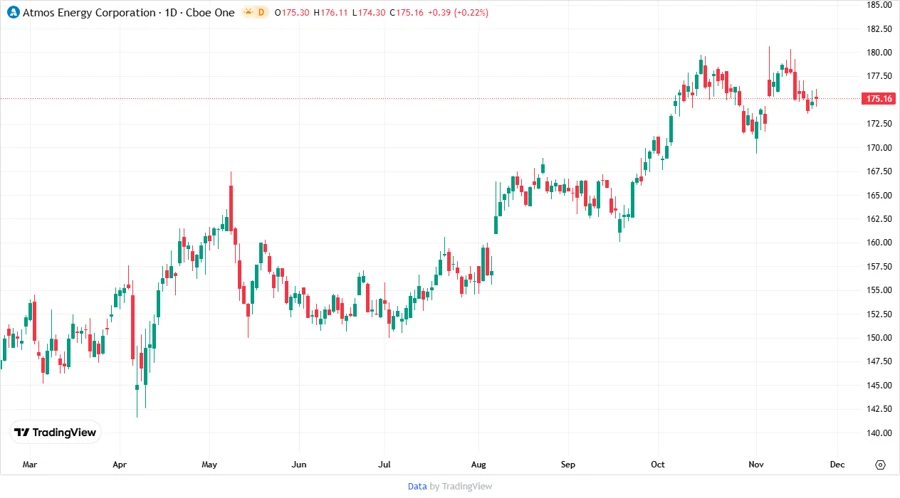
Task: Click the 185.00 price axis label
Action: coord(879,5)
